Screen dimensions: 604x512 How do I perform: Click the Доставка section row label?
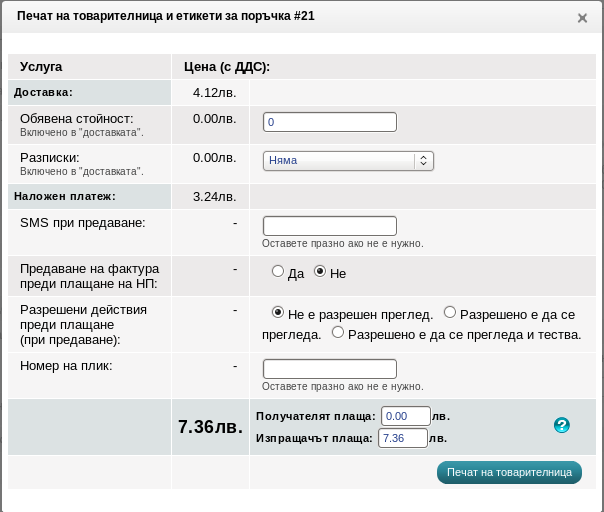(43, 92)
